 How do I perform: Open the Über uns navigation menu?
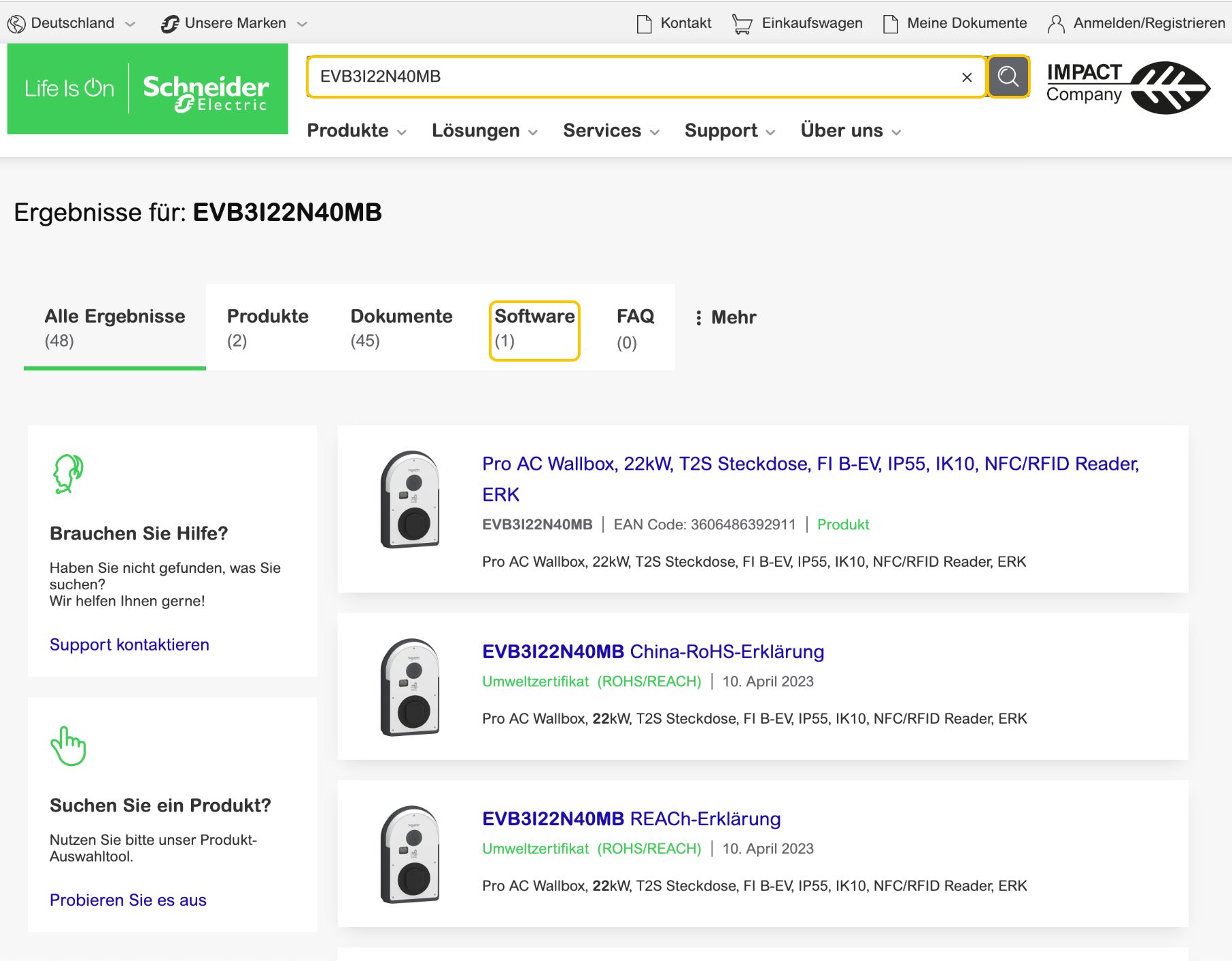pos(851,130)
